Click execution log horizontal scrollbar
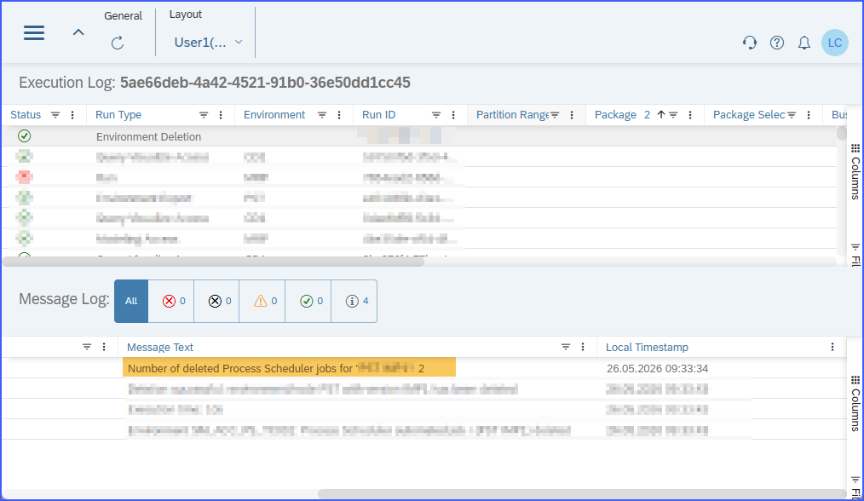The height and width of the screenshot is (501, 864). tap(213, 261)
